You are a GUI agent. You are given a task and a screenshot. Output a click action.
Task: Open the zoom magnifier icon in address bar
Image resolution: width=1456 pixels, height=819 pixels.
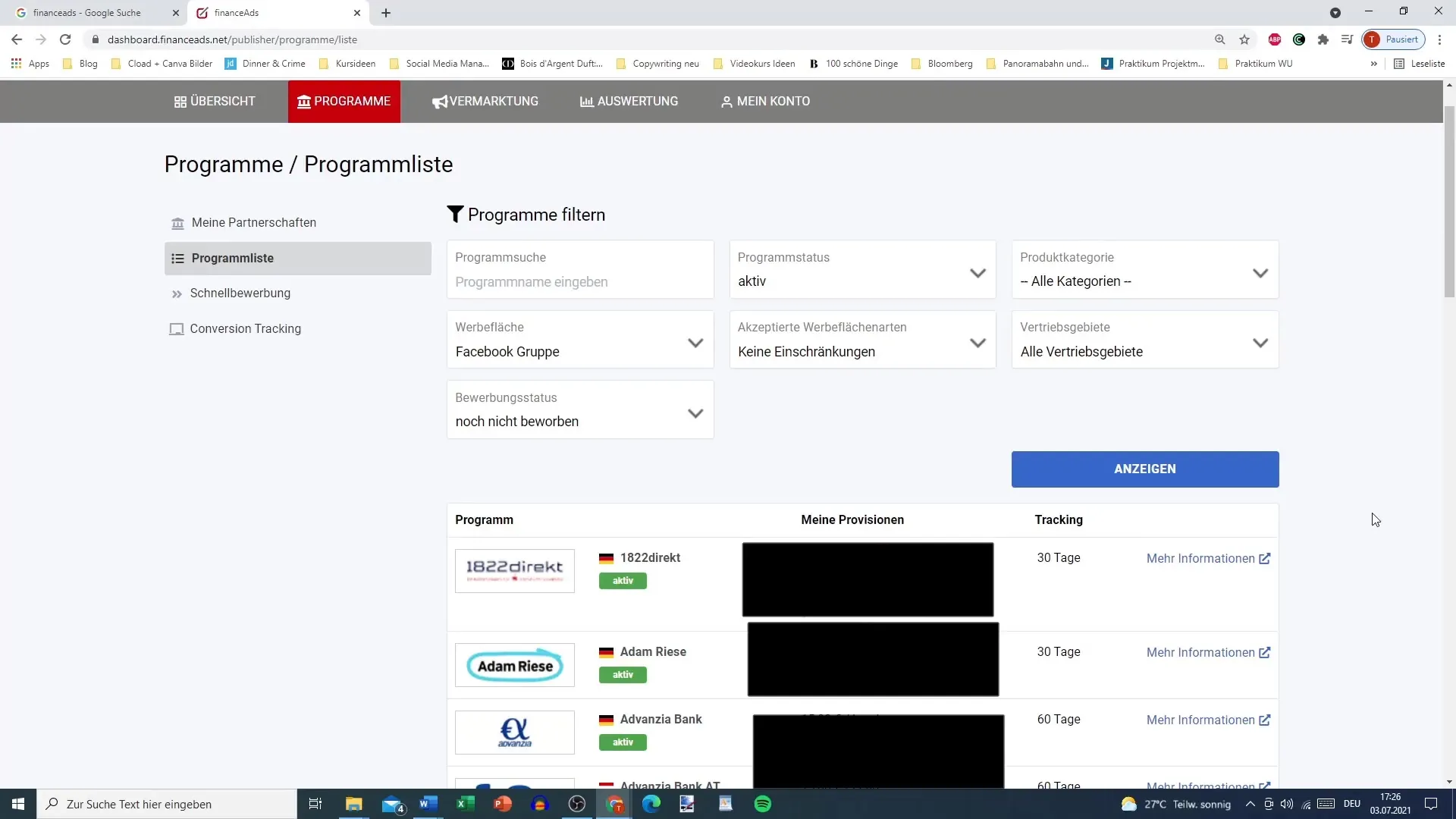click(x=1219, y=39)
